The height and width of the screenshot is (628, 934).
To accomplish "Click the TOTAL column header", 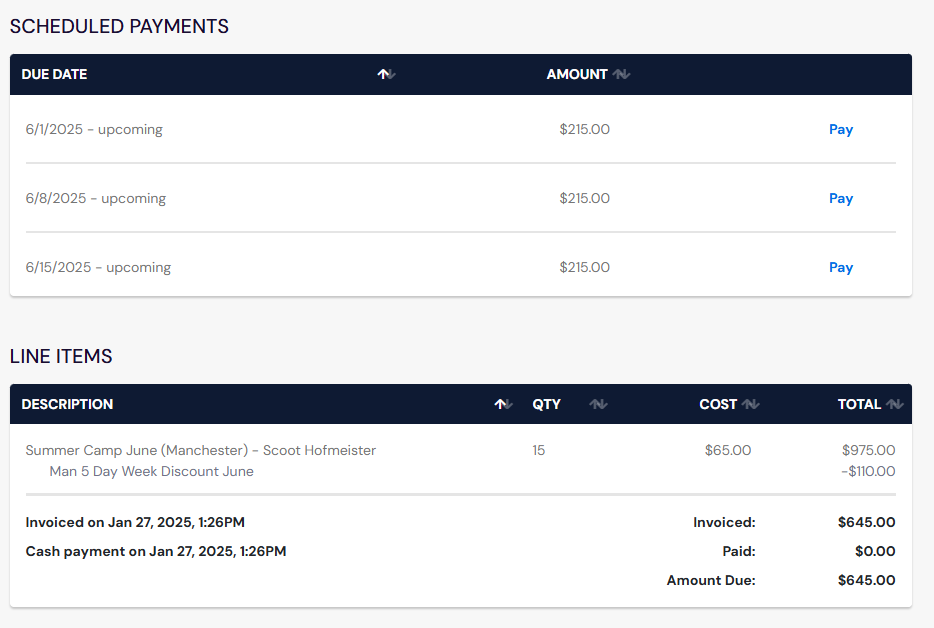I will [x=859, y=403].
